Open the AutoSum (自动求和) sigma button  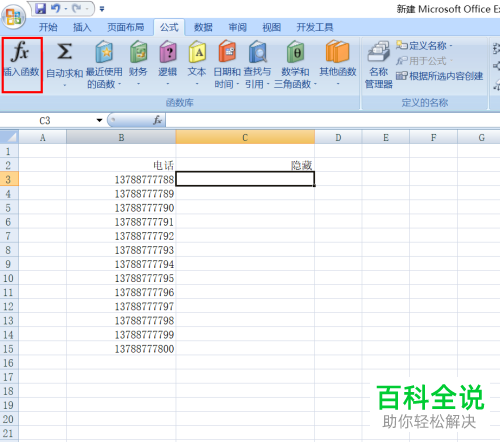click(64, 64)
